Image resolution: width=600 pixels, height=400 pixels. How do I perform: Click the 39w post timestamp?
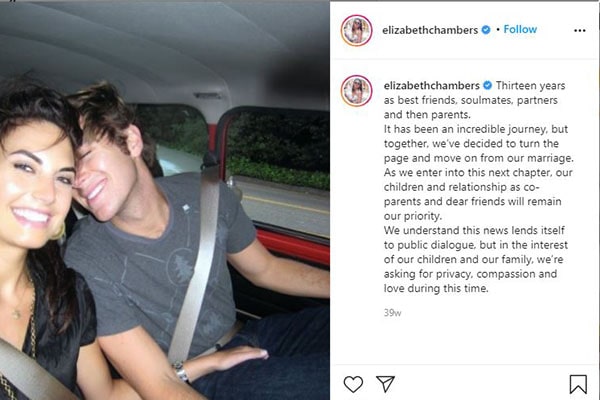coord(392,313)
